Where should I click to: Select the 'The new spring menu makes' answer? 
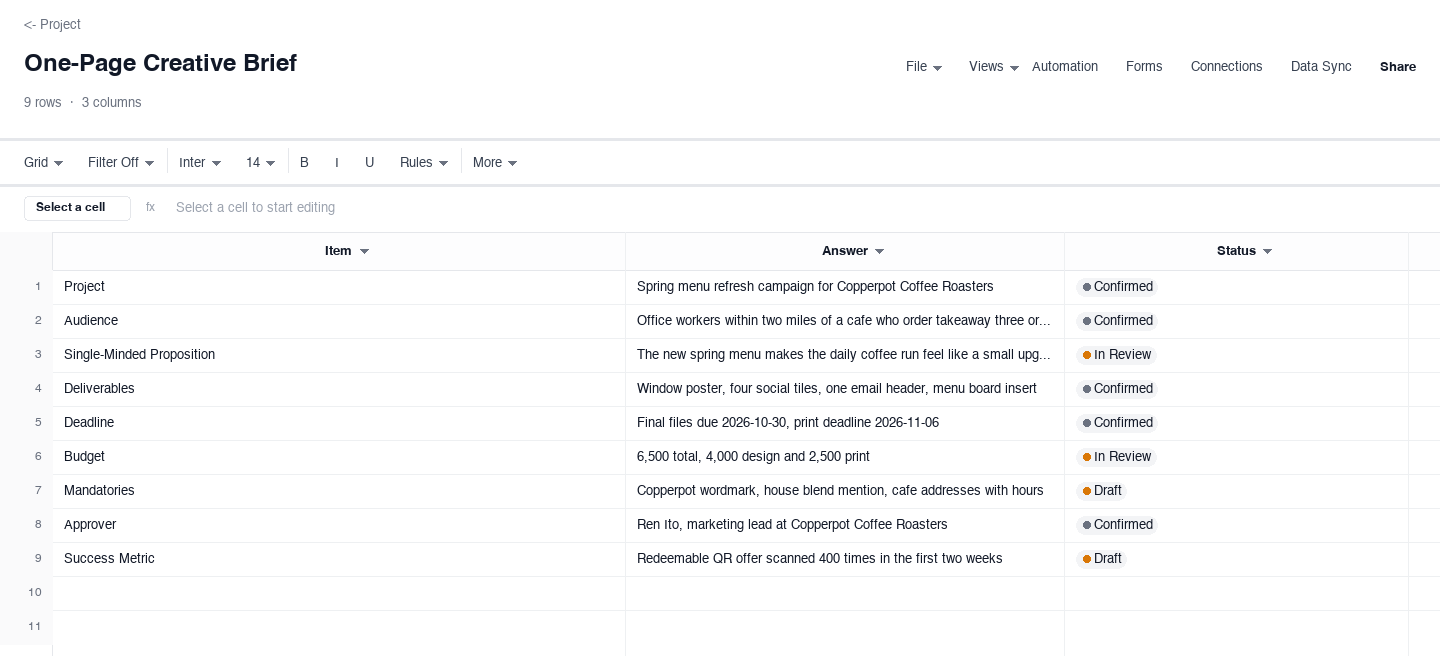click(x=845, y=355)
